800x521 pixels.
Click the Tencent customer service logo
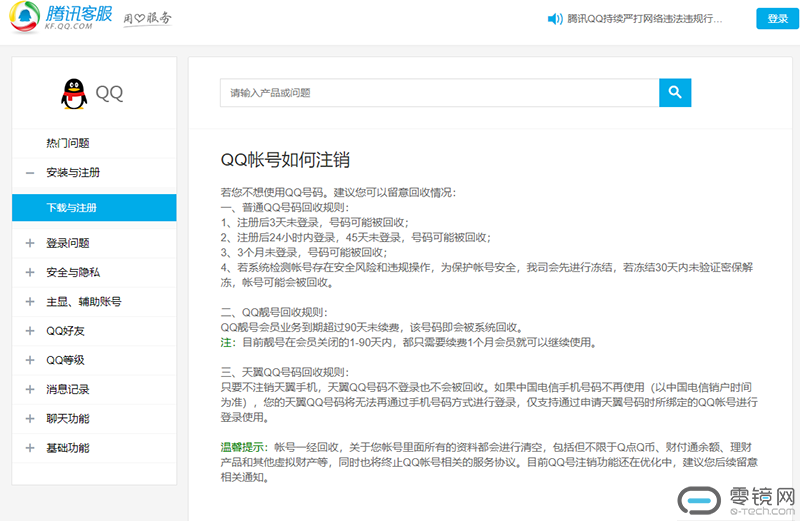[x=60, y=17]
